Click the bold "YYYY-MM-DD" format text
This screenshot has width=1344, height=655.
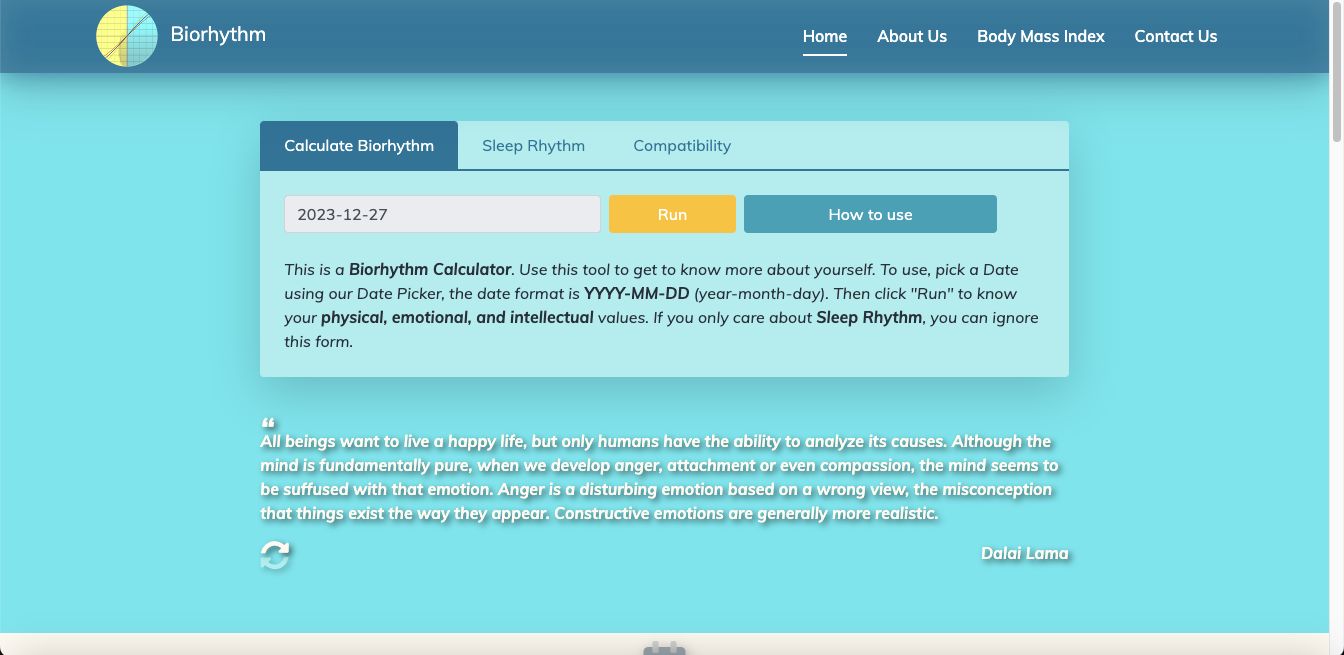tap(637, 293)
